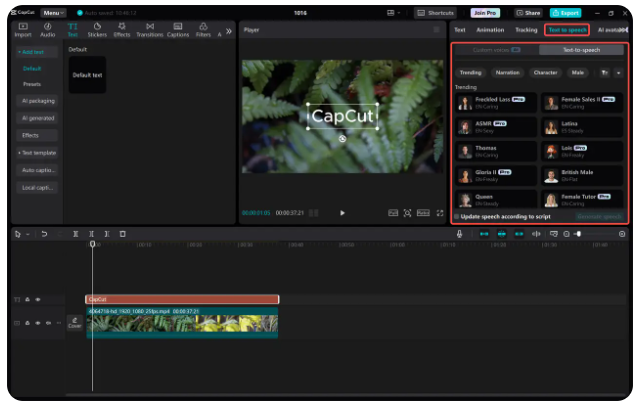Click the microphone record voiceover icon
Viewport: 642px width, 411px height.
(x=459, y=234)
